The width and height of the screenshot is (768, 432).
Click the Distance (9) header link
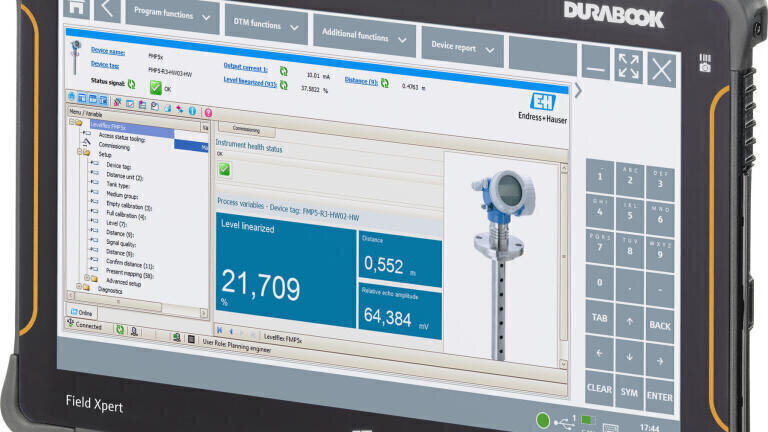pos(361,80)
